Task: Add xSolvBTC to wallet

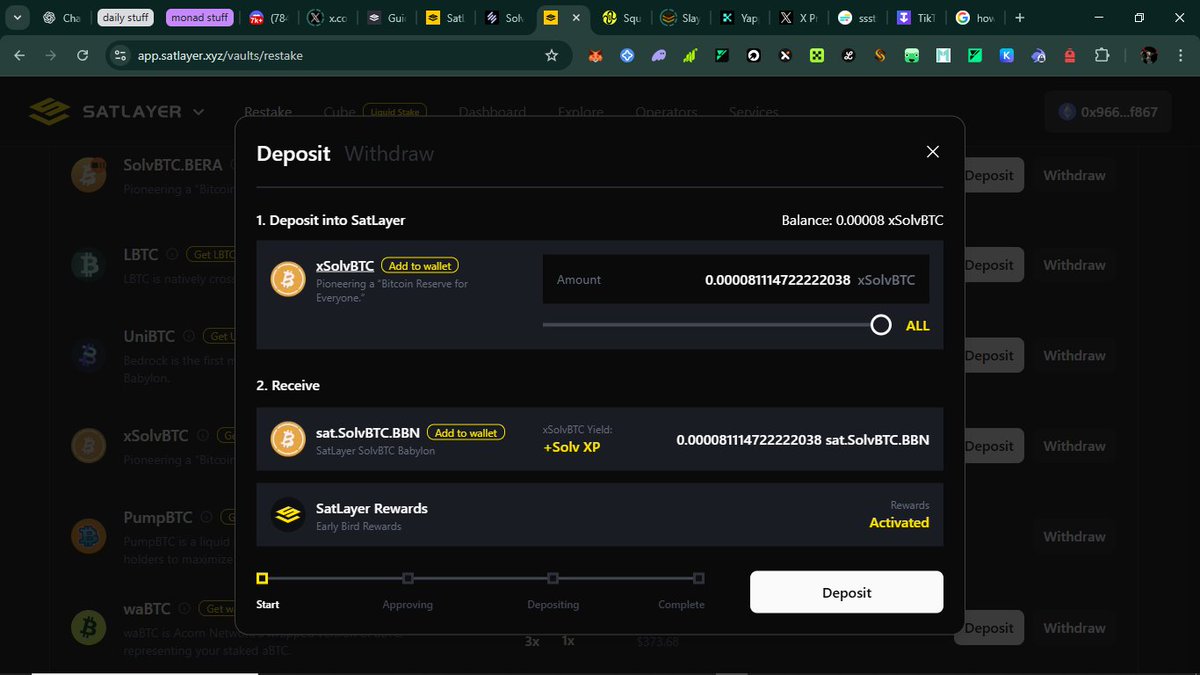Action: tap(420, 266)
